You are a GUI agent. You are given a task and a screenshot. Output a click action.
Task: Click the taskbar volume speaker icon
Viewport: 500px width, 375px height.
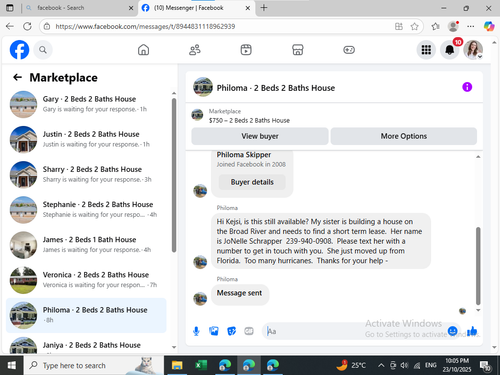pyautogui.click(x=404, y=365)
